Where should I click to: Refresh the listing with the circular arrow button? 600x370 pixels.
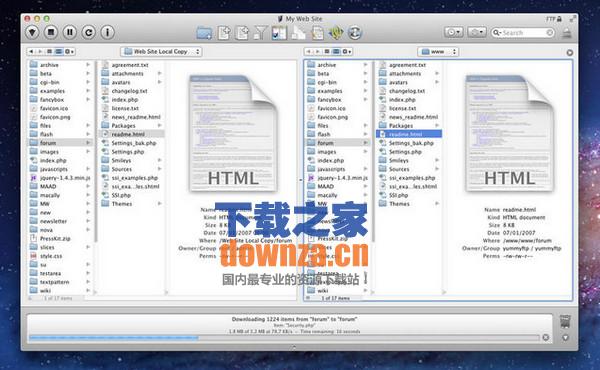(88, 32)
